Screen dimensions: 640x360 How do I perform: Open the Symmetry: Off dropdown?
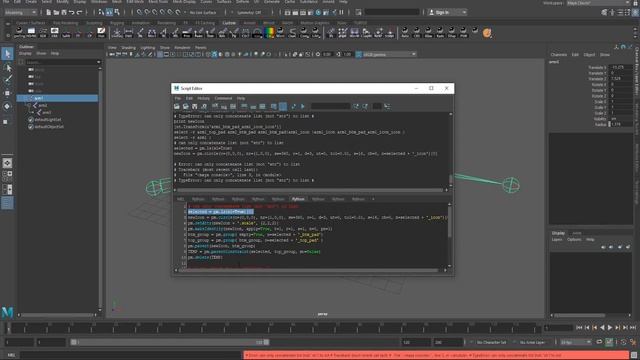tap(249, 13)
